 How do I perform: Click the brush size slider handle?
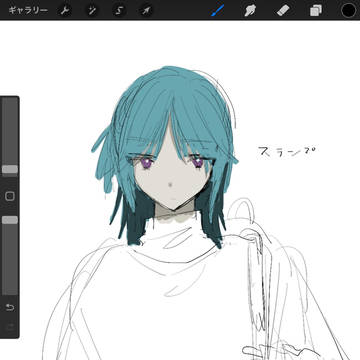[x=10, y=169]
